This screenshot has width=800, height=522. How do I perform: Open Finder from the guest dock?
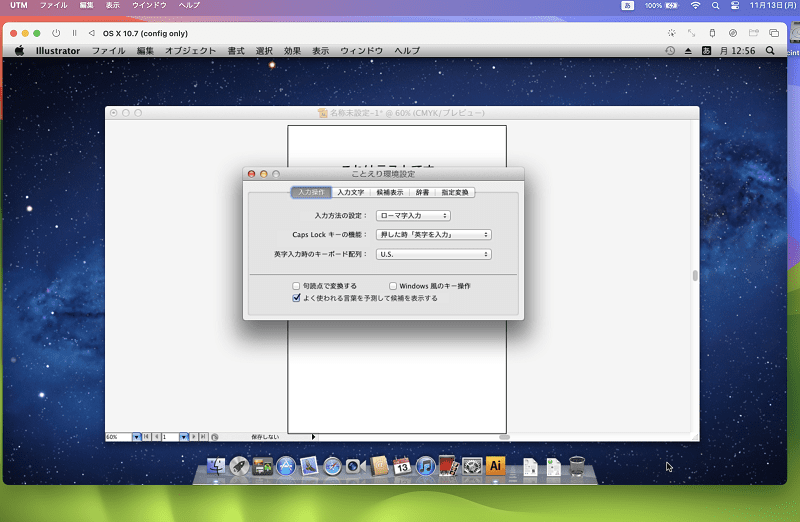click(216, 466)
